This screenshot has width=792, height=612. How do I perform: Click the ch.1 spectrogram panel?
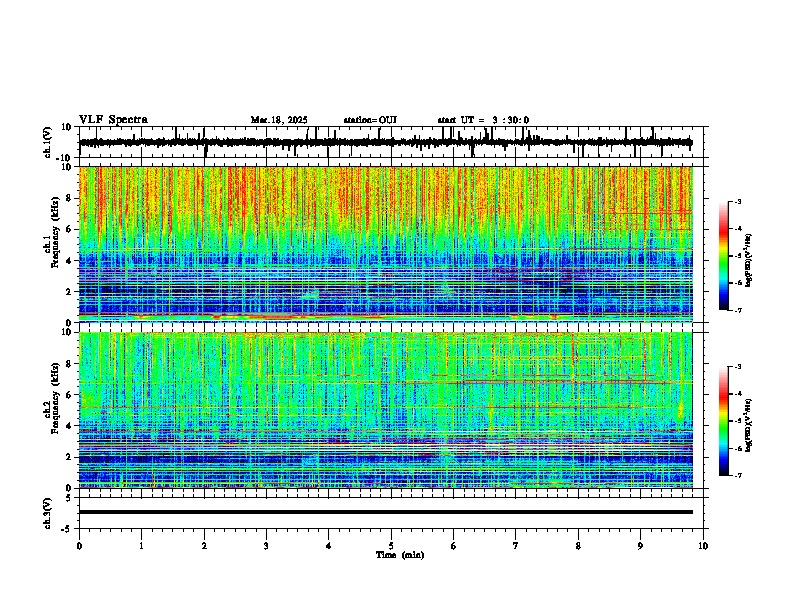click(386, 244)
